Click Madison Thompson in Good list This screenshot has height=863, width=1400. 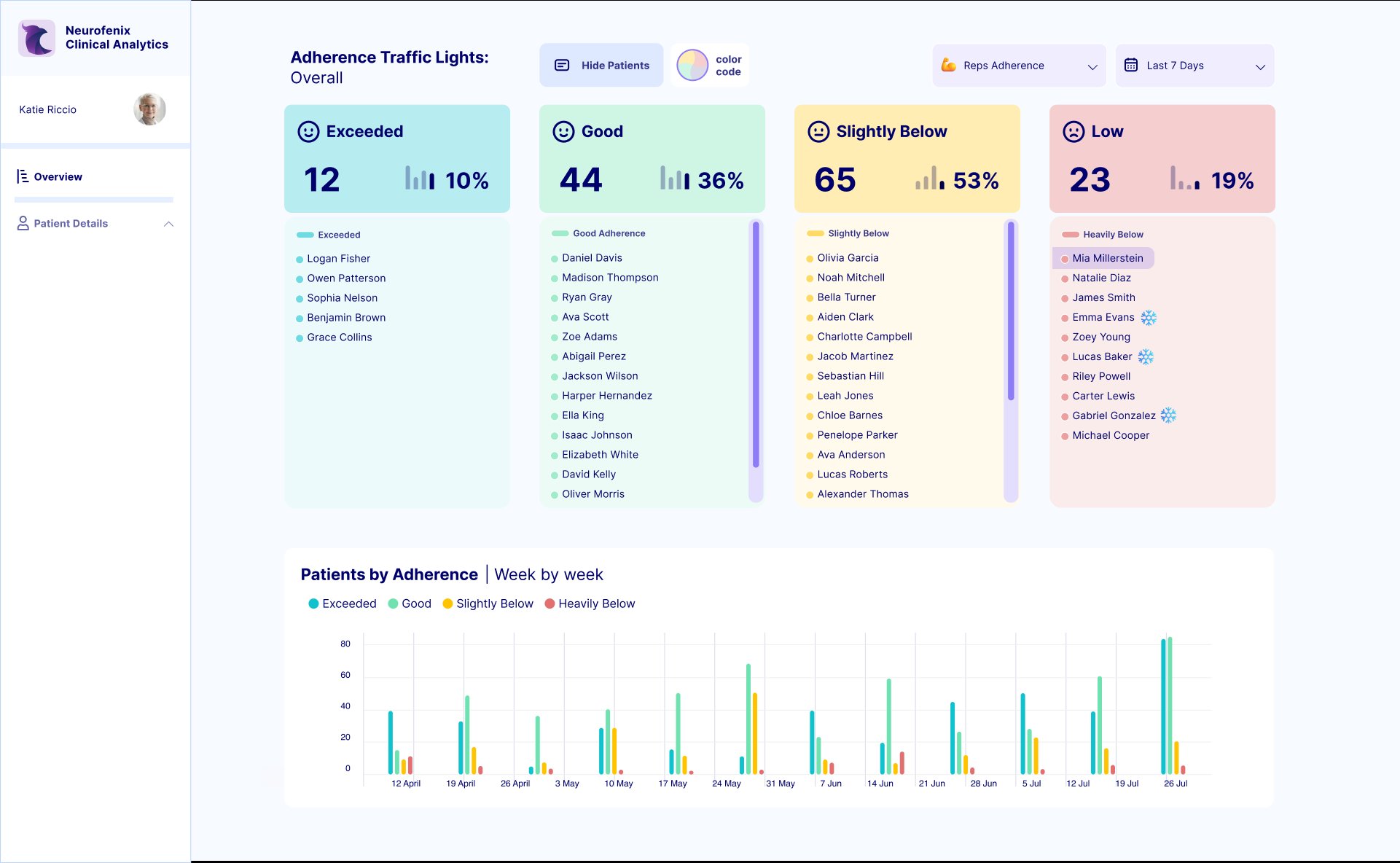click(x=610, y=278)
